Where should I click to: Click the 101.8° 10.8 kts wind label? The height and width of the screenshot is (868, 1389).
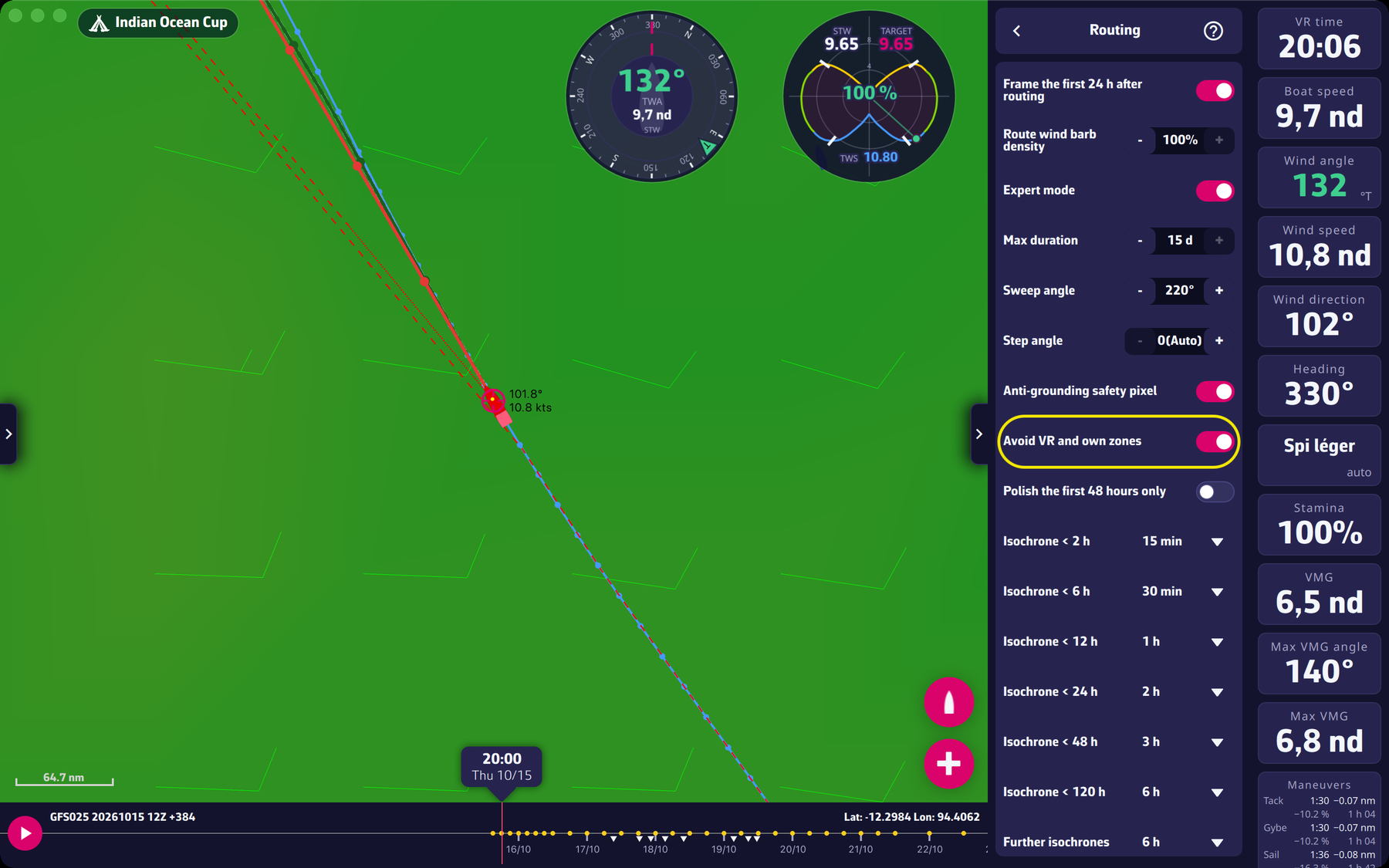pos(530,400)
